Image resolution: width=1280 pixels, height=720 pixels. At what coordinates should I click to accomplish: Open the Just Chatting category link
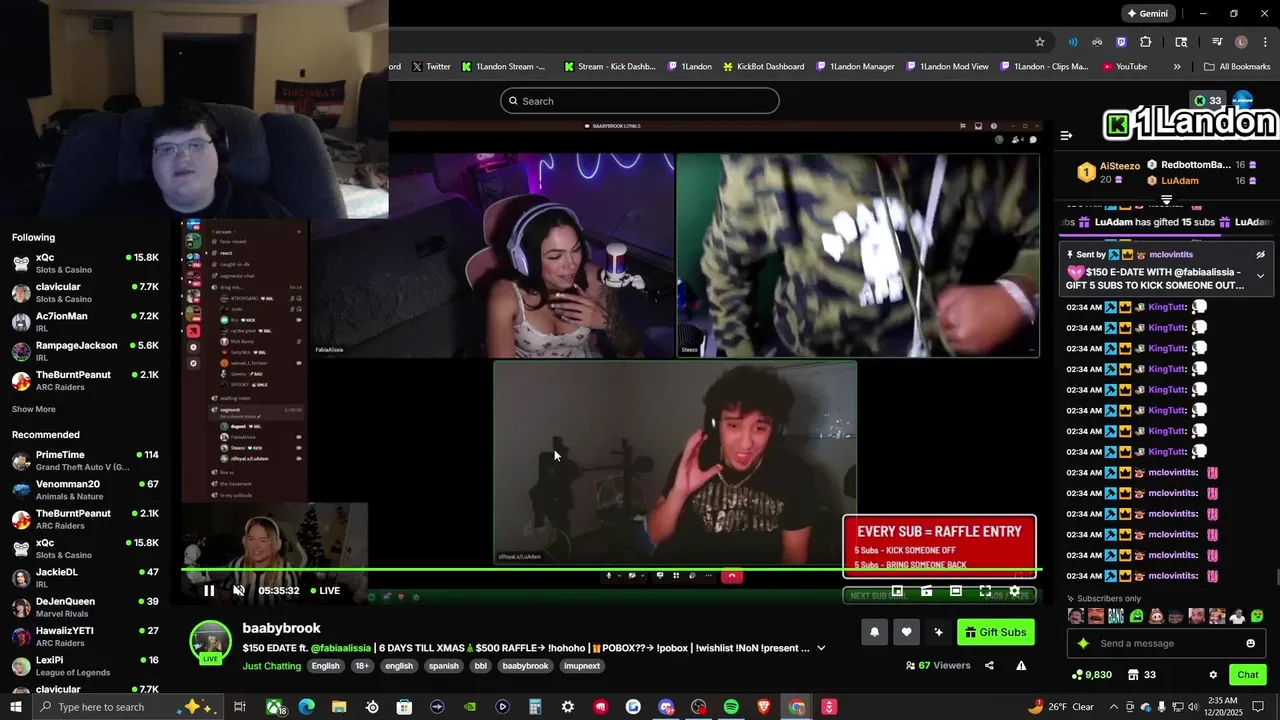[272, 666]
